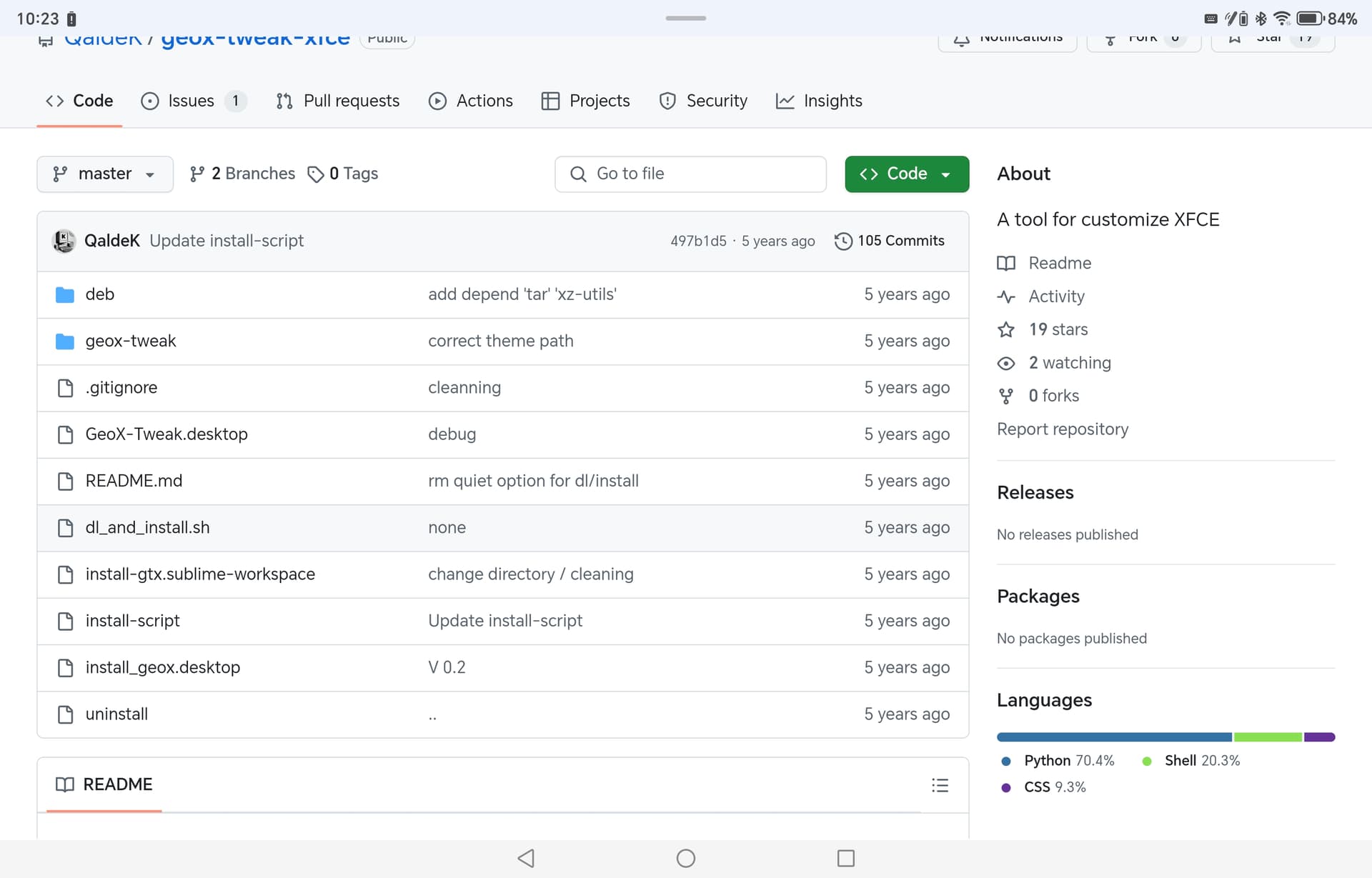Expand the master branch dropdown
This screenshot has height=878, width=1372.
pyautogui.click(x=105, y=174)
